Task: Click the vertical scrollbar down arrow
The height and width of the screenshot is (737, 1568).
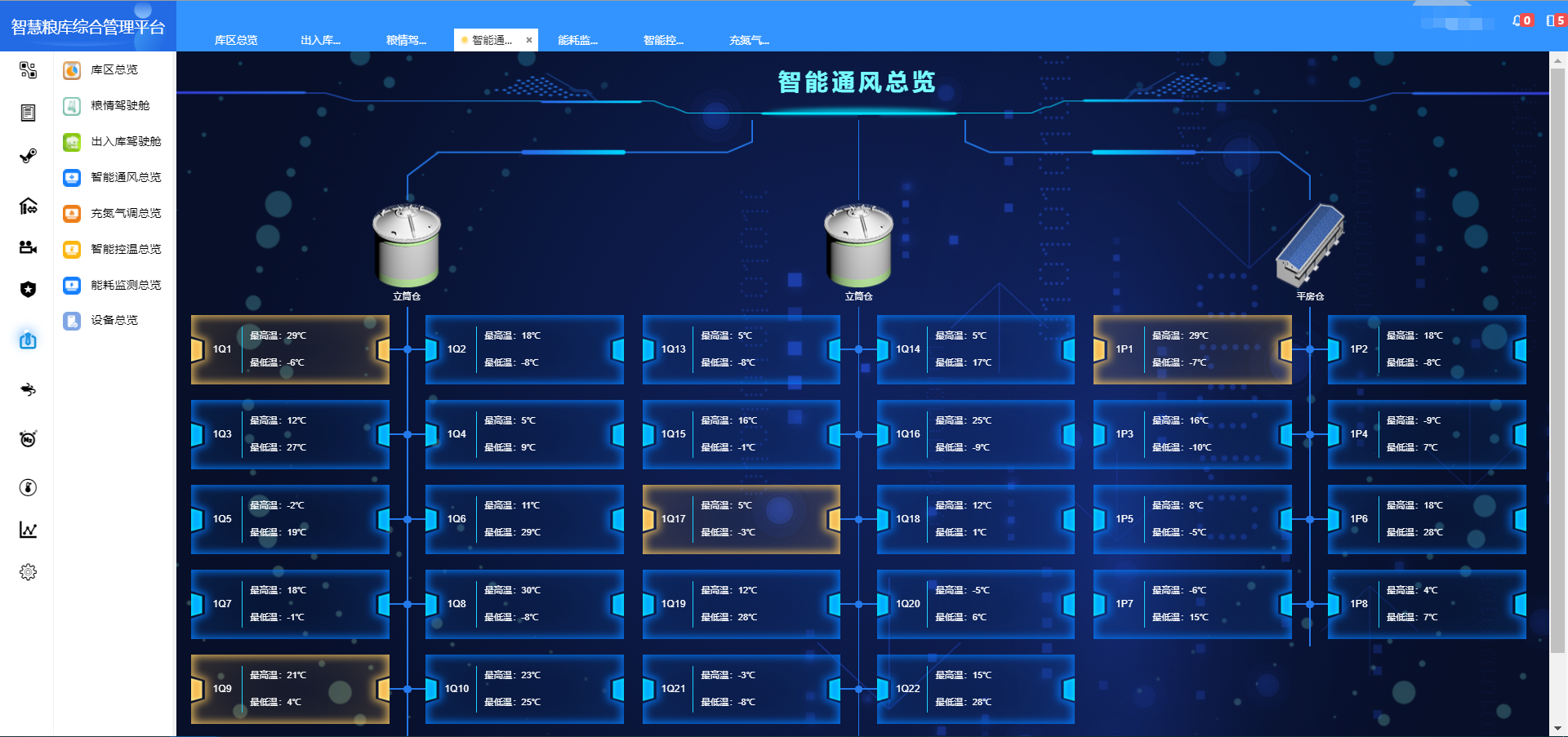Action: [1557, 728]
